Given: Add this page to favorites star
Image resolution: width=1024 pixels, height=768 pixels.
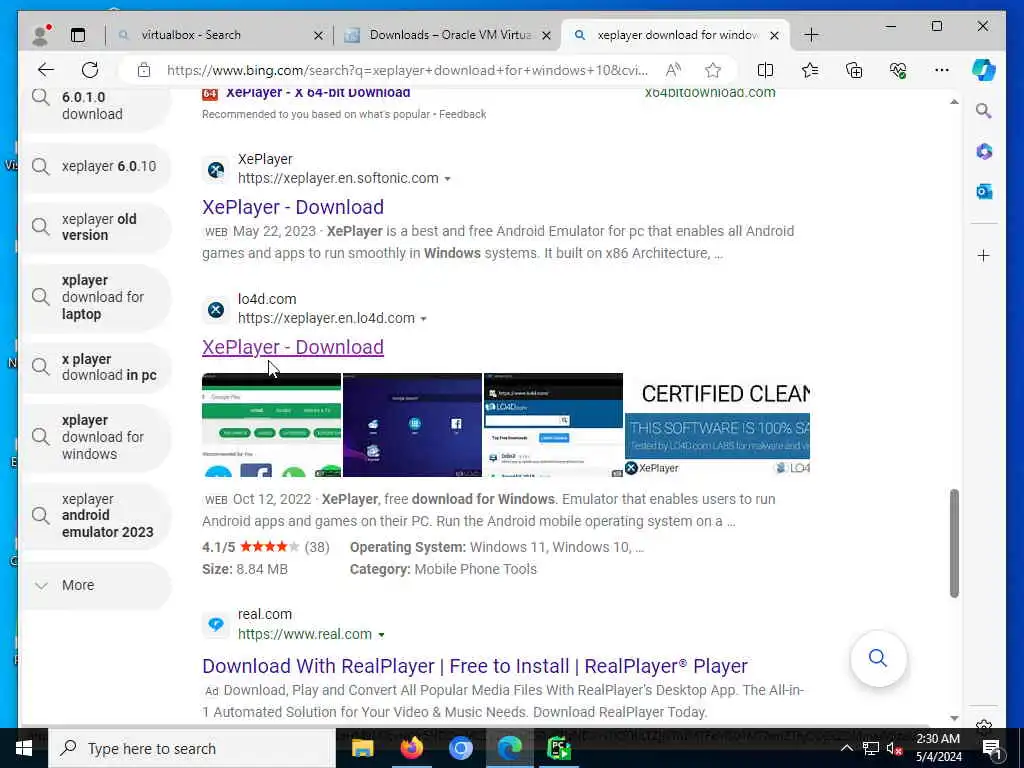Looking at the screenshot, I should [x=712, y=70].
